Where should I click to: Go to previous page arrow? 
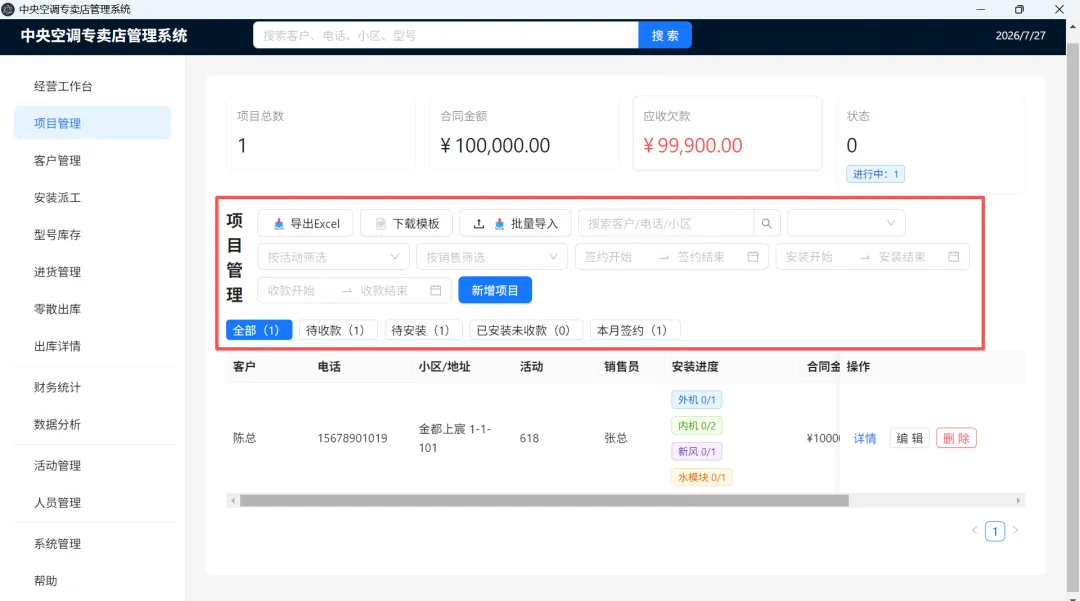975,530
